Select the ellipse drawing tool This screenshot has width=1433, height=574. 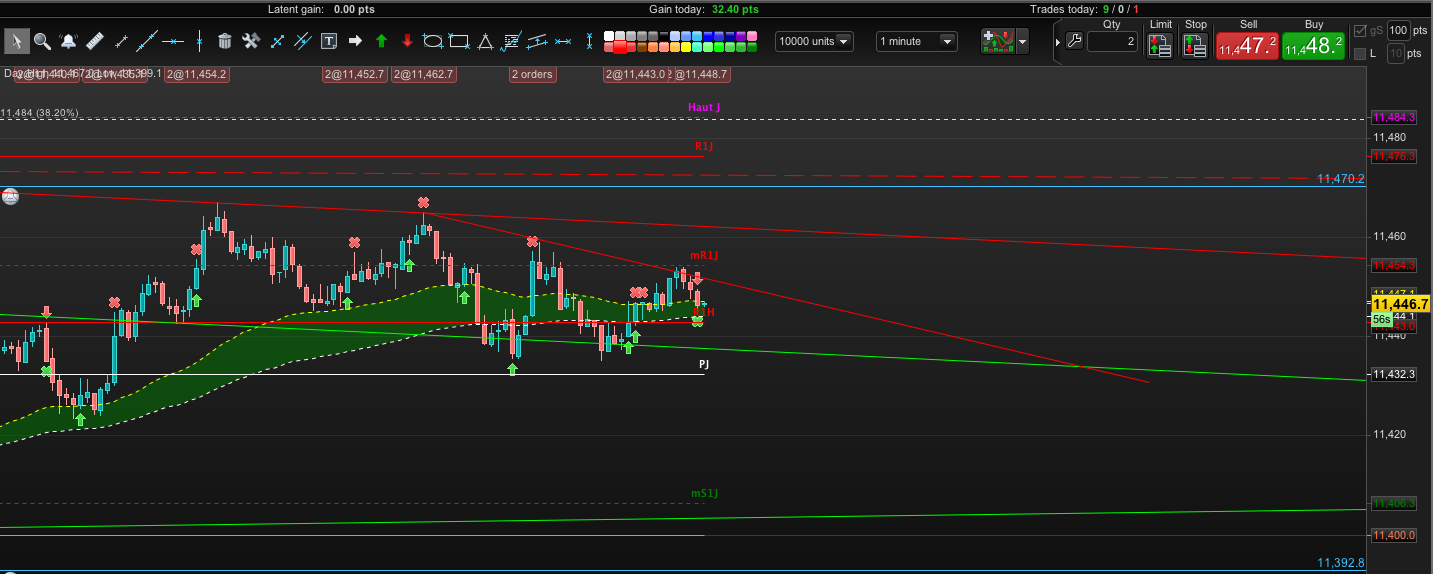(433, 41)
